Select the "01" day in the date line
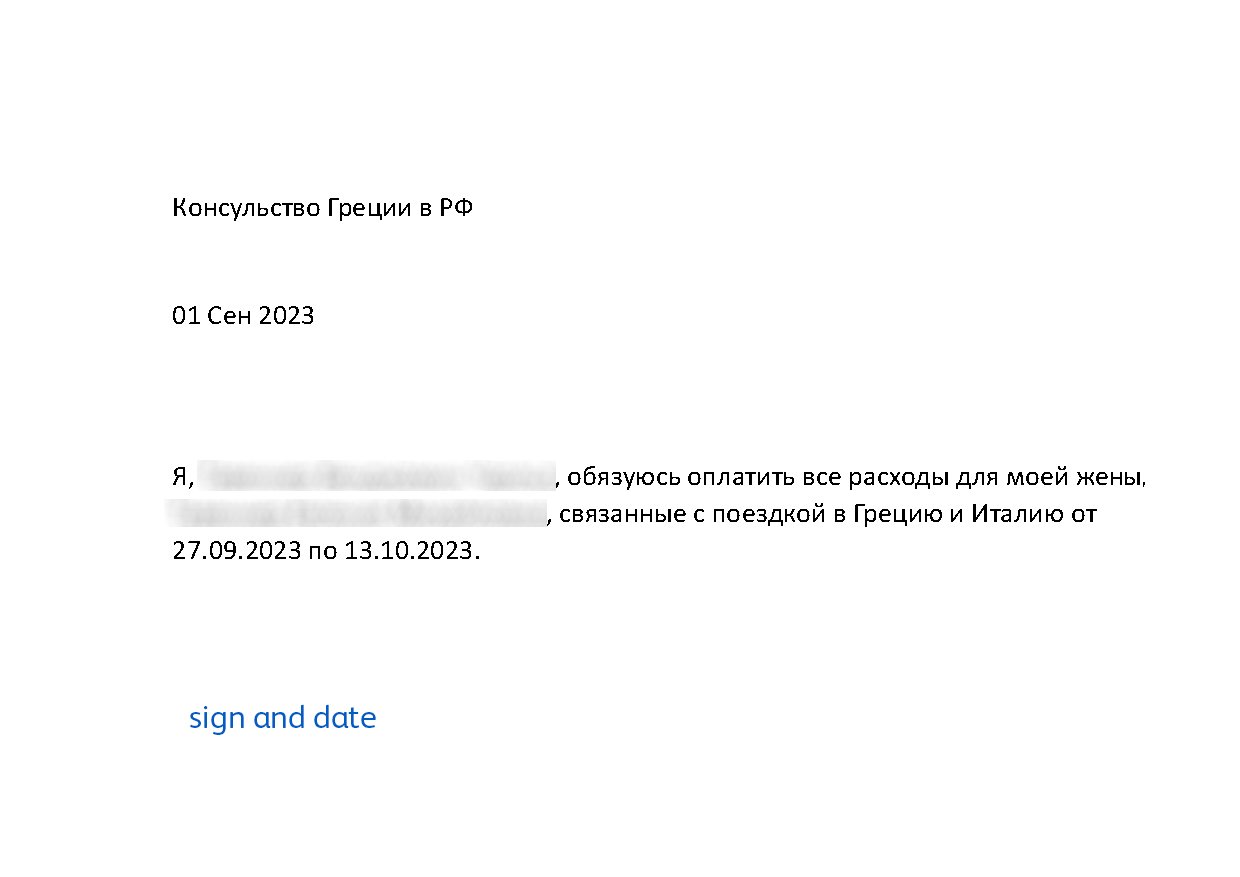The height and width of the screenshot is (877, 1240). [x=188, y=316]
